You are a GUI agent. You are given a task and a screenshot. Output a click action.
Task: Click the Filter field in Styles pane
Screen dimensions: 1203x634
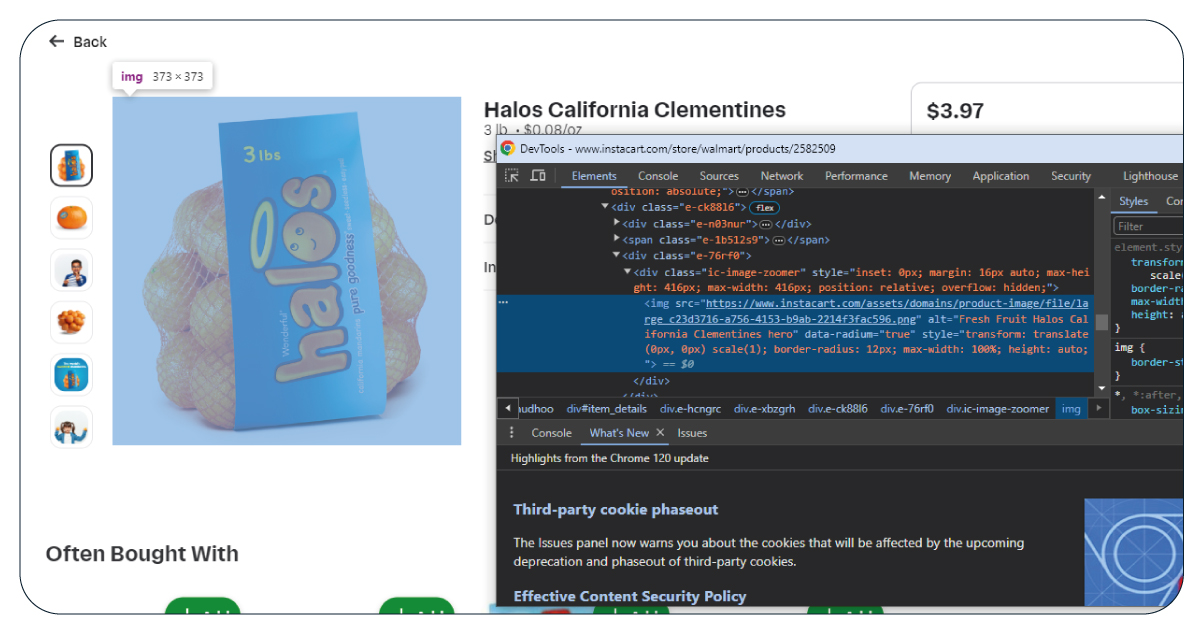[x=1150, y=226]
